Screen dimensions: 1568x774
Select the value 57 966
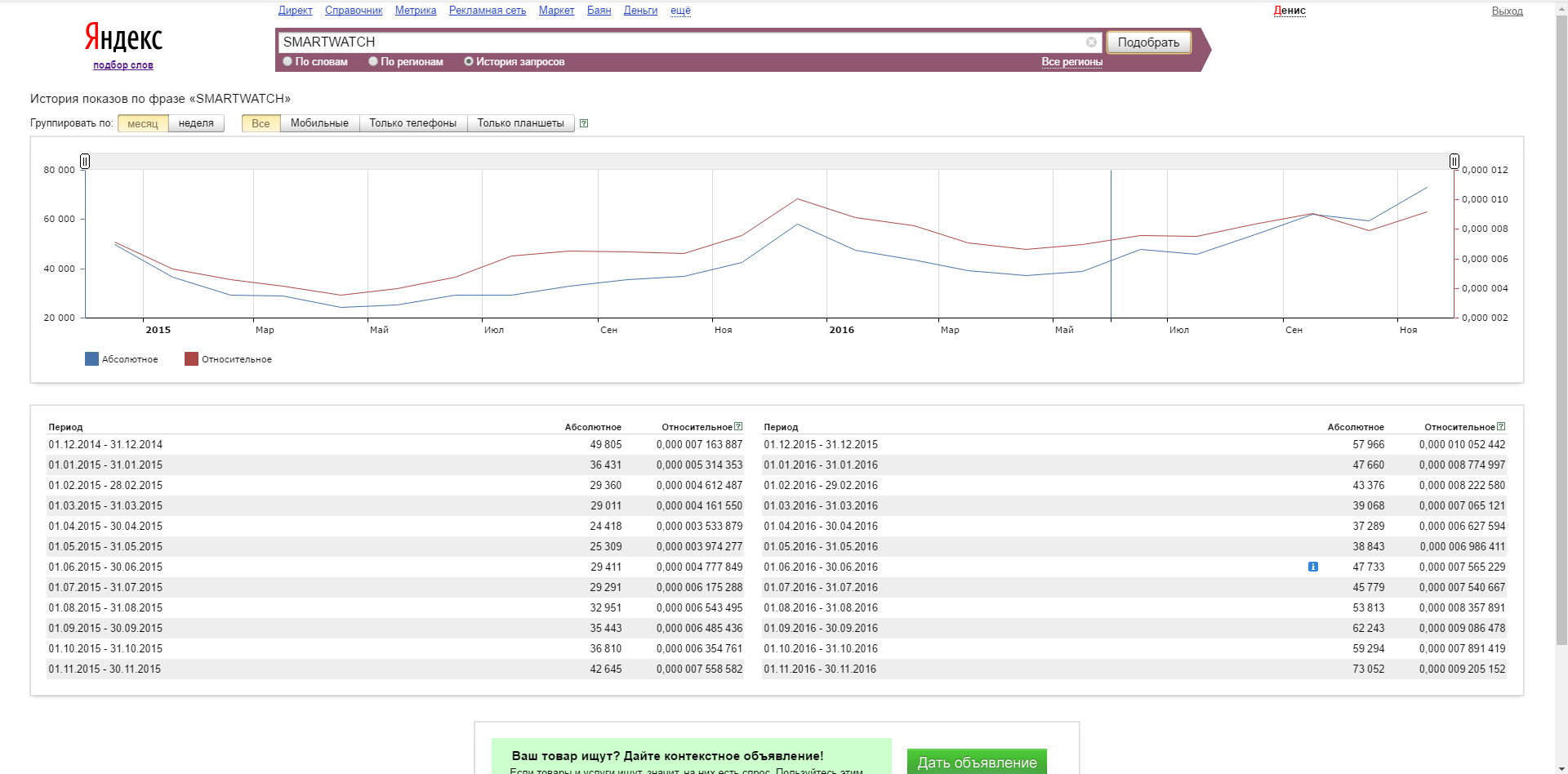click(1369, 445)
